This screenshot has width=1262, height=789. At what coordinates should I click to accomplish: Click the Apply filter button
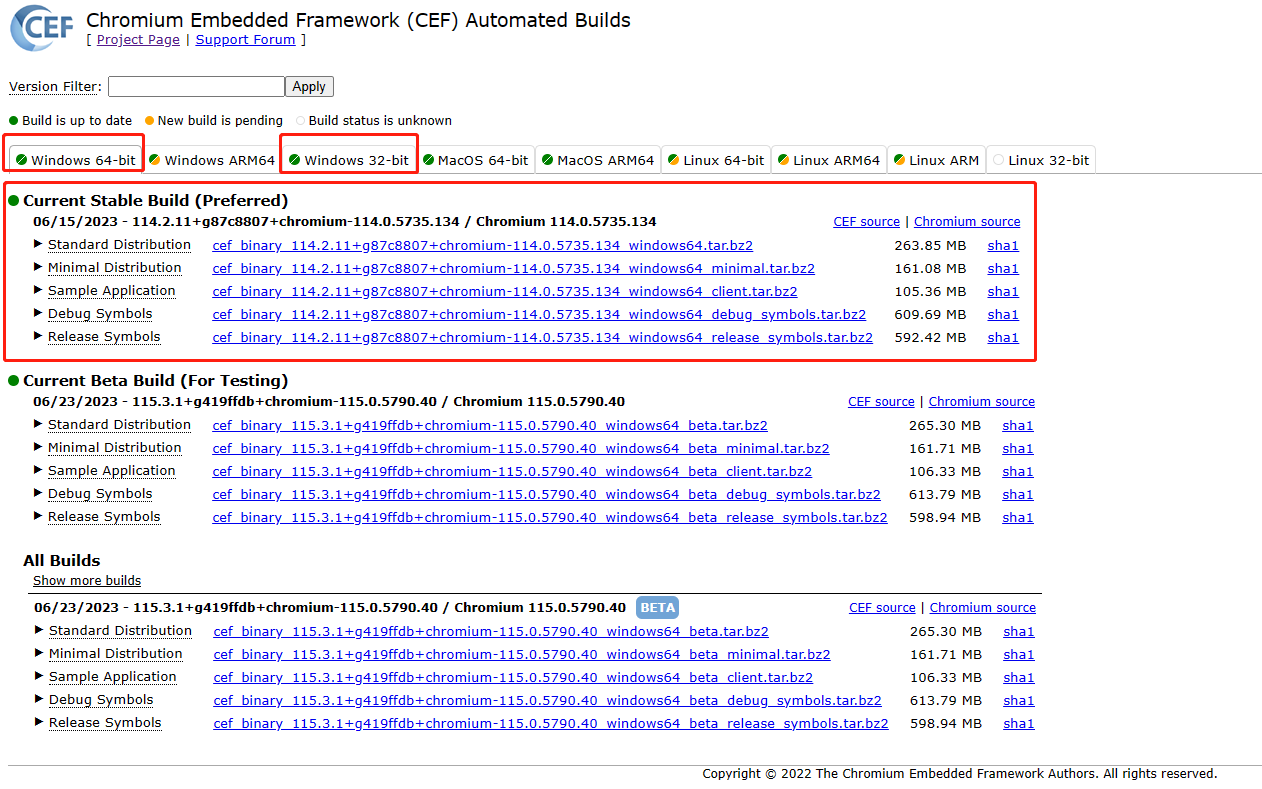click(x=309, y=87)
